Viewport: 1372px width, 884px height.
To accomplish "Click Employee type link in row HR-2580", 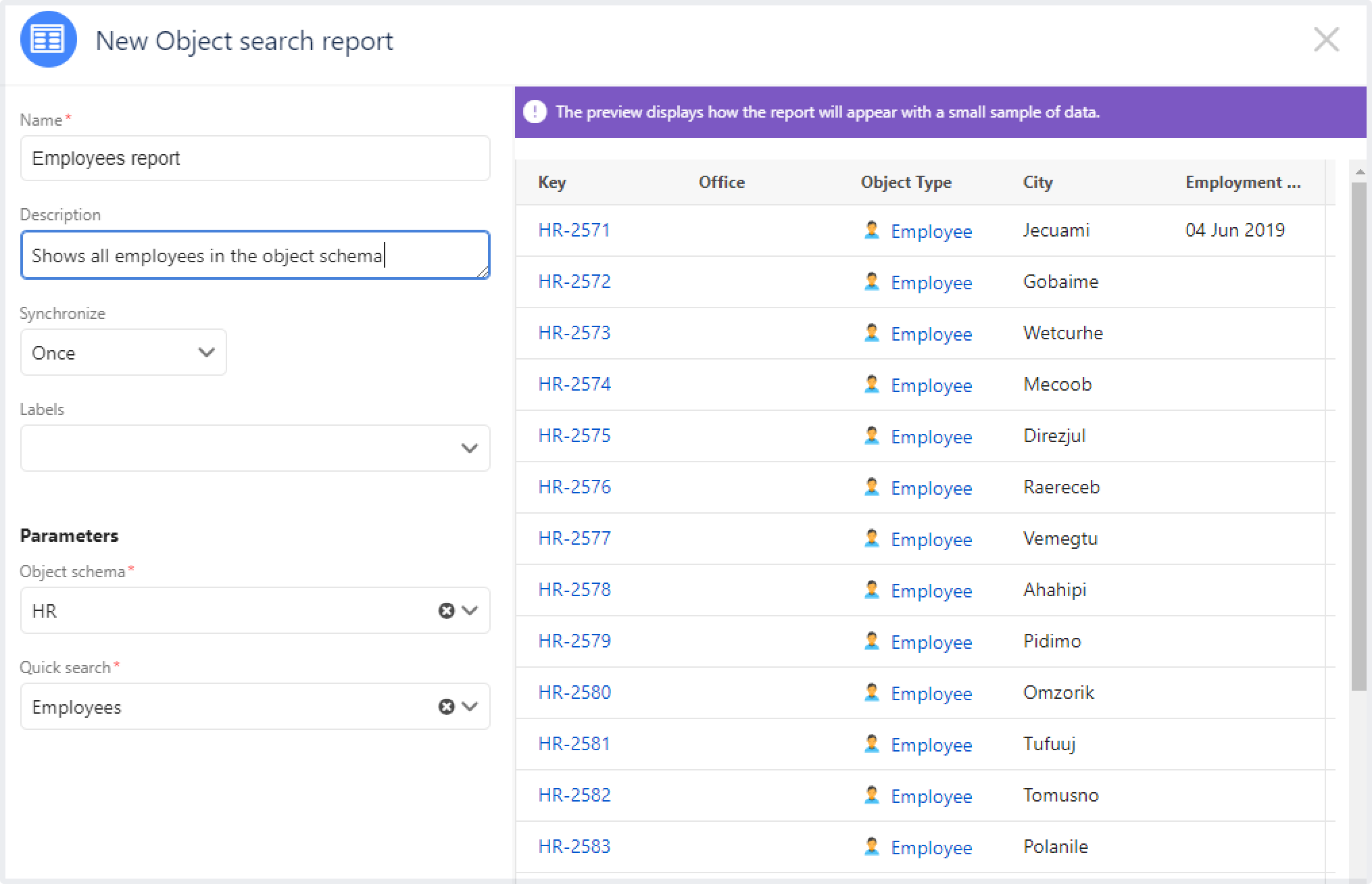I will 931,694.
